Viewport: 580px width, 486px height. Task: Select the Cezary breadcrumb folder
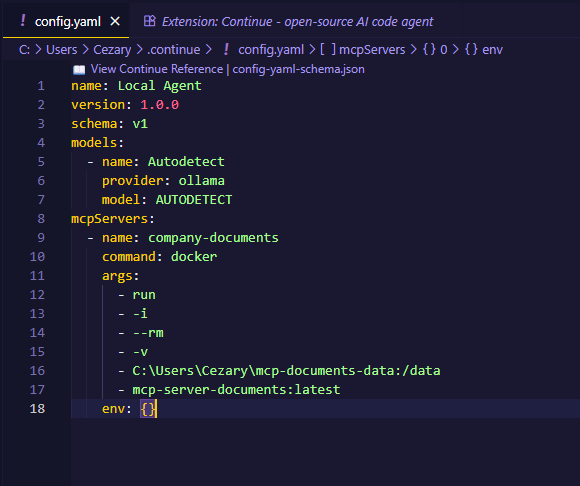tap(112, 50)
